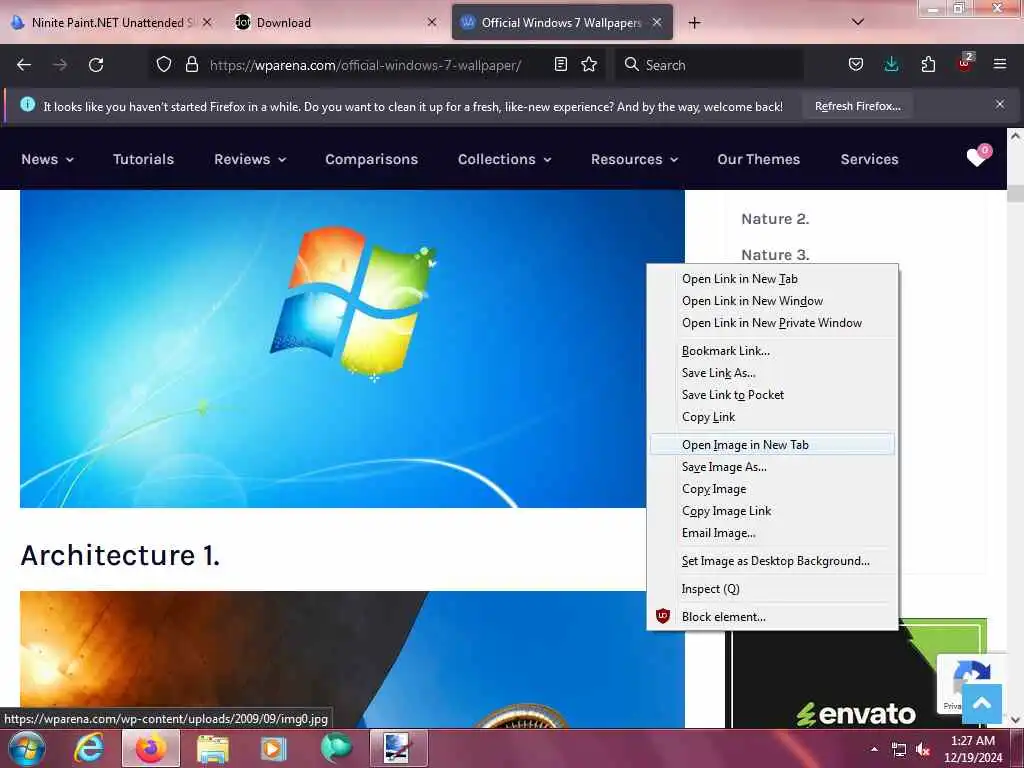Click the network tray icon

(899, 750)
